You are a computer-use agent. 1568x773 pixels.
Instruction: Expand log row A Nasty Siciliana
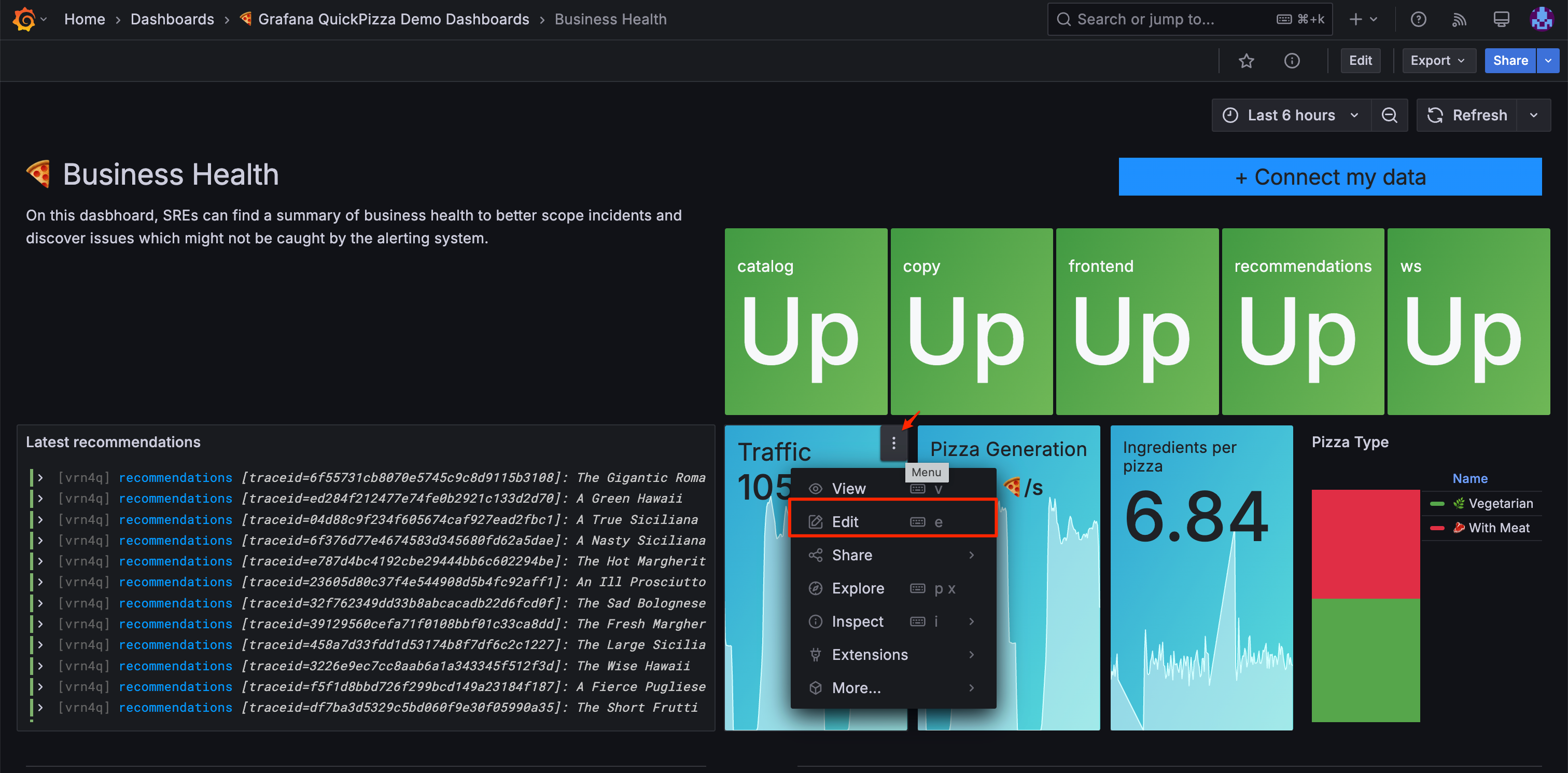click(x=40, y=540)
